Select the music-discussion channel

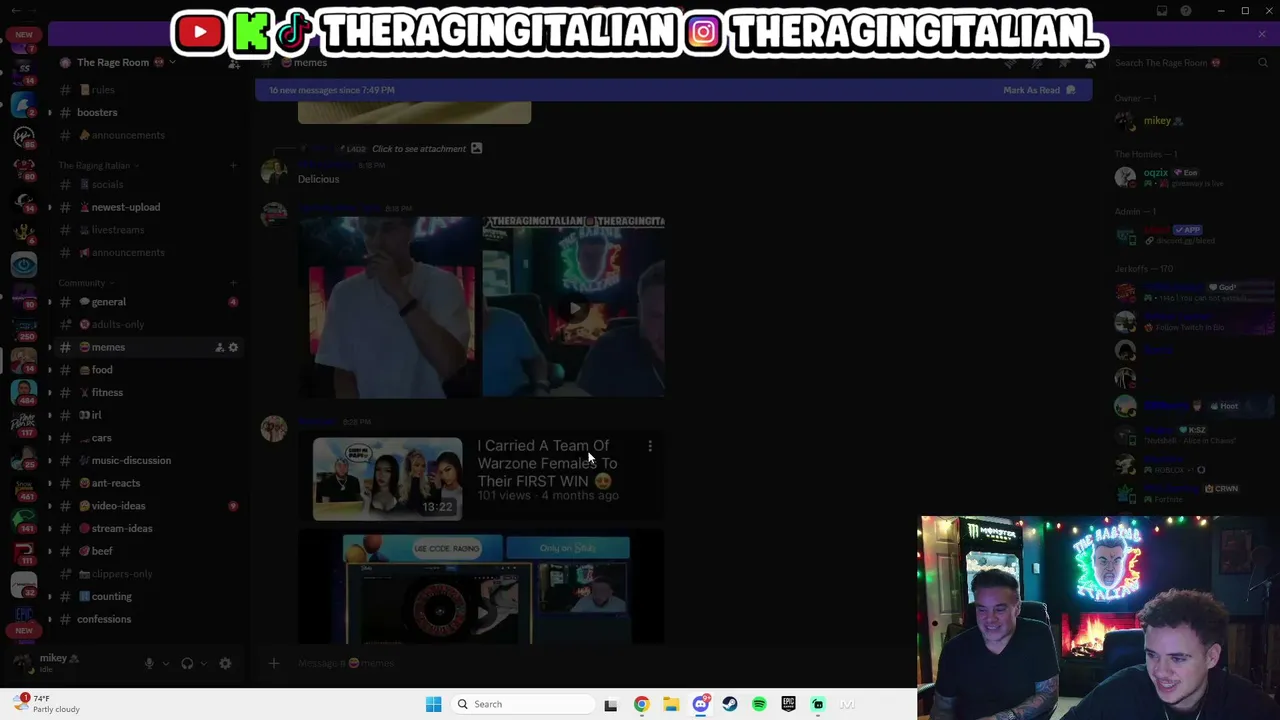coord(148,460)
